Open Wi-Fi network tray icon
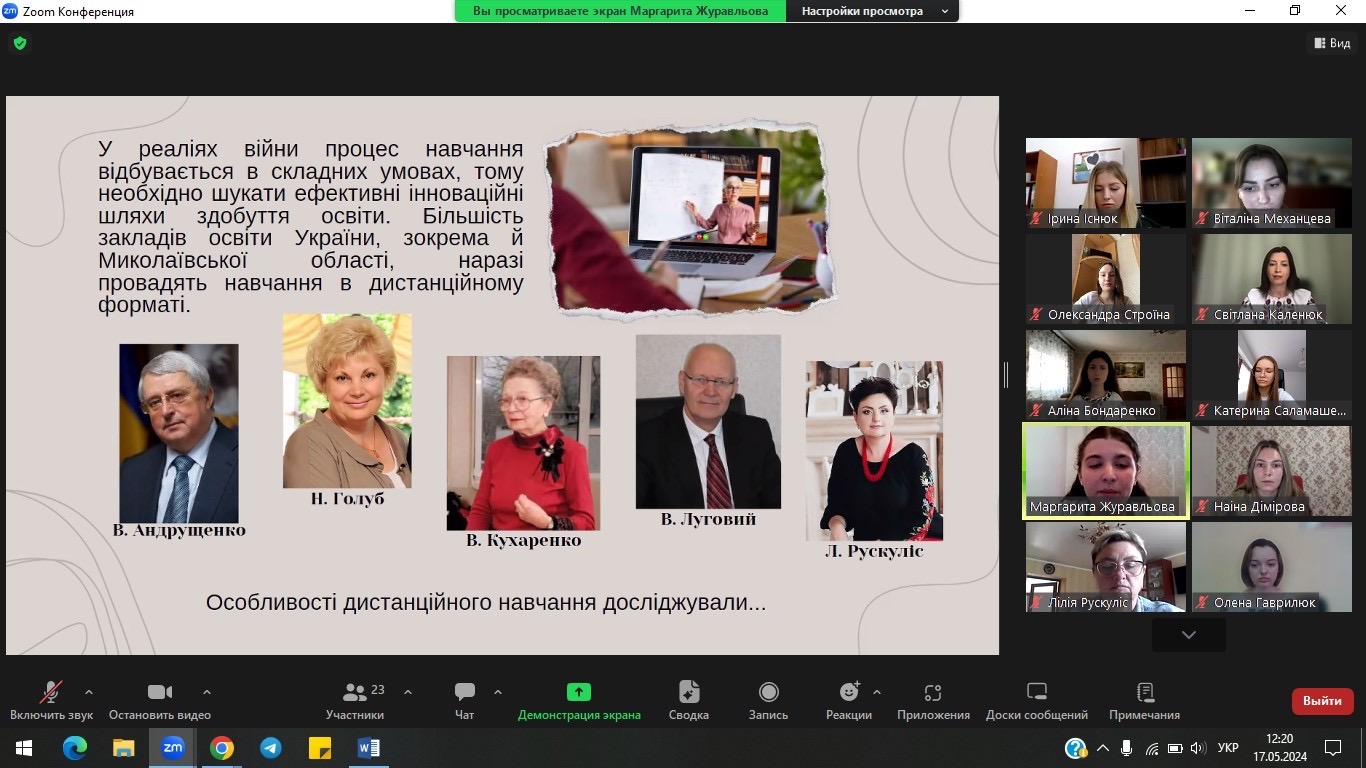The image size is (1366, 768). click(x=1151, y=748)
